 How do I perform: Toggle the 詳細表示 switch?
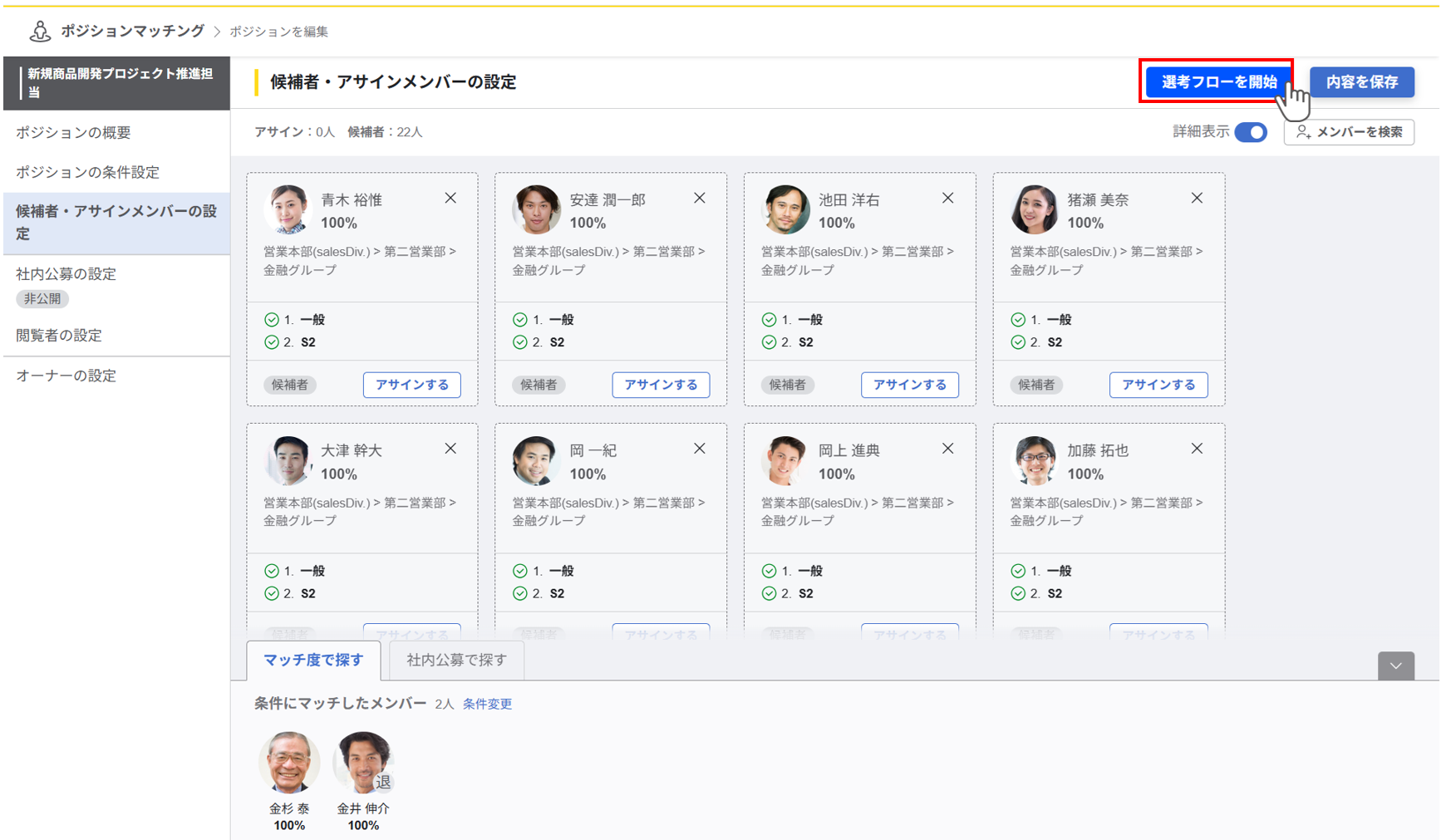1250,132
